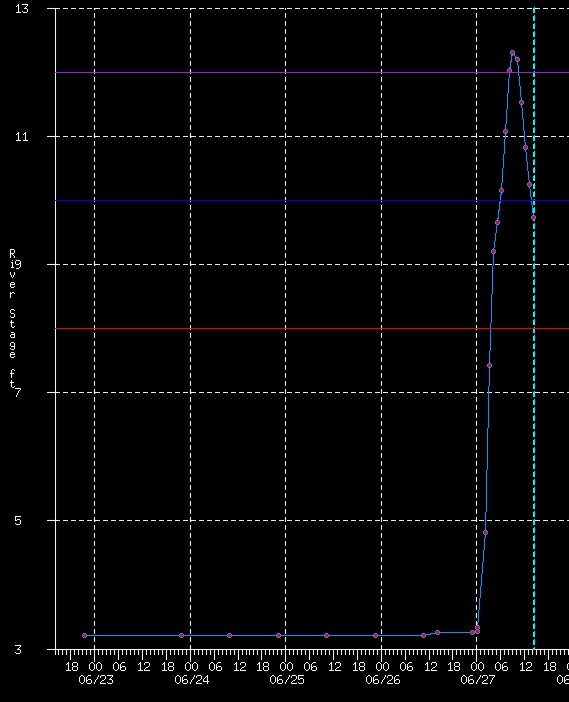Select the 06/24 date label
Screen dimensions: 569x702
pos(192,680)
